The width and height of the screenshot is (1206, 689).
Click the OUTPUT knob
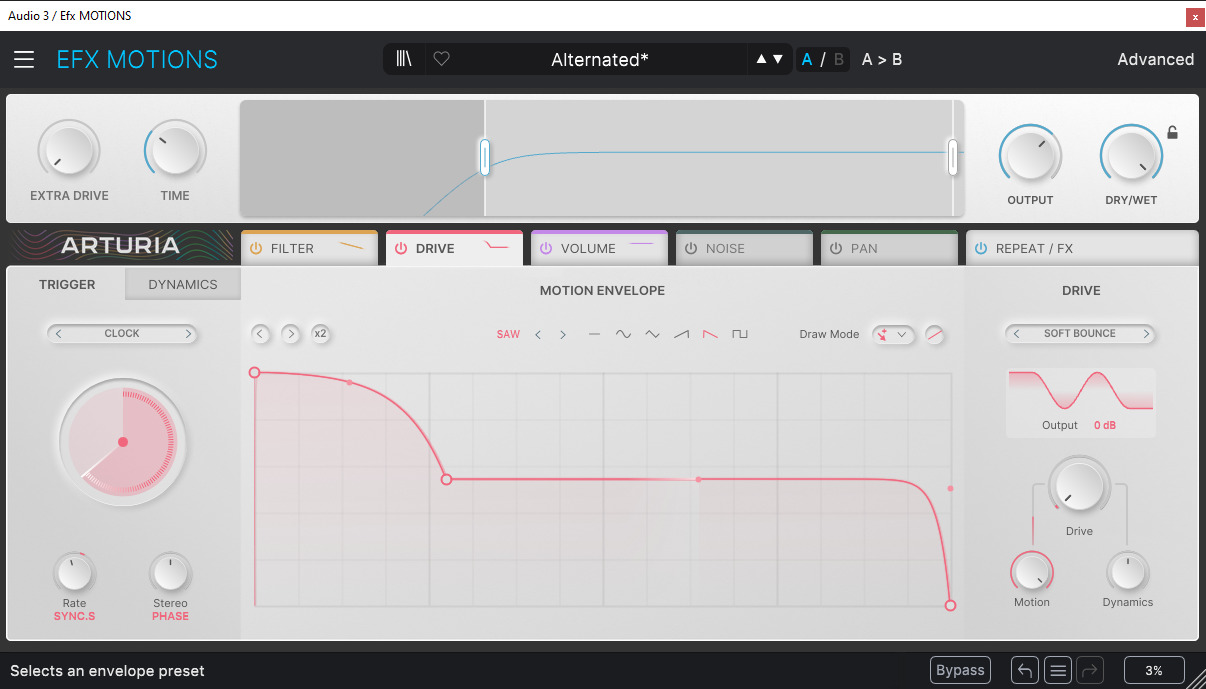click(x=1030, y=155)
